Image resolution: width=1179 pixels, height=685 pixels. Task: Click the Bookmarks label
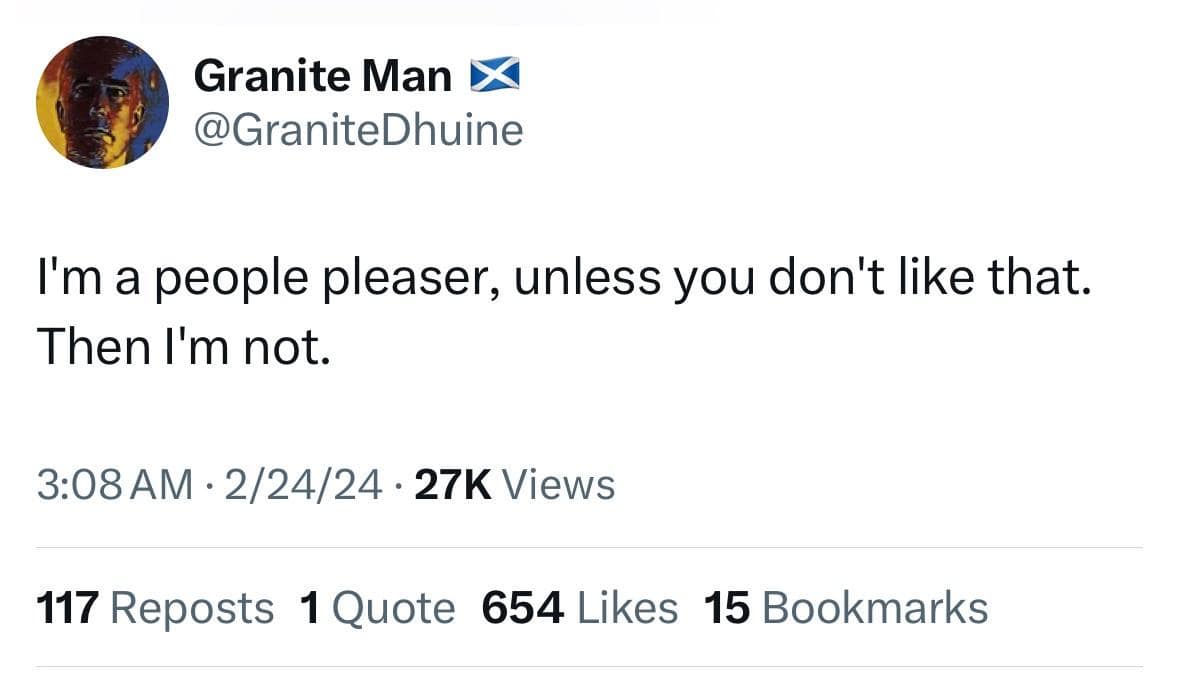(875, 608)
